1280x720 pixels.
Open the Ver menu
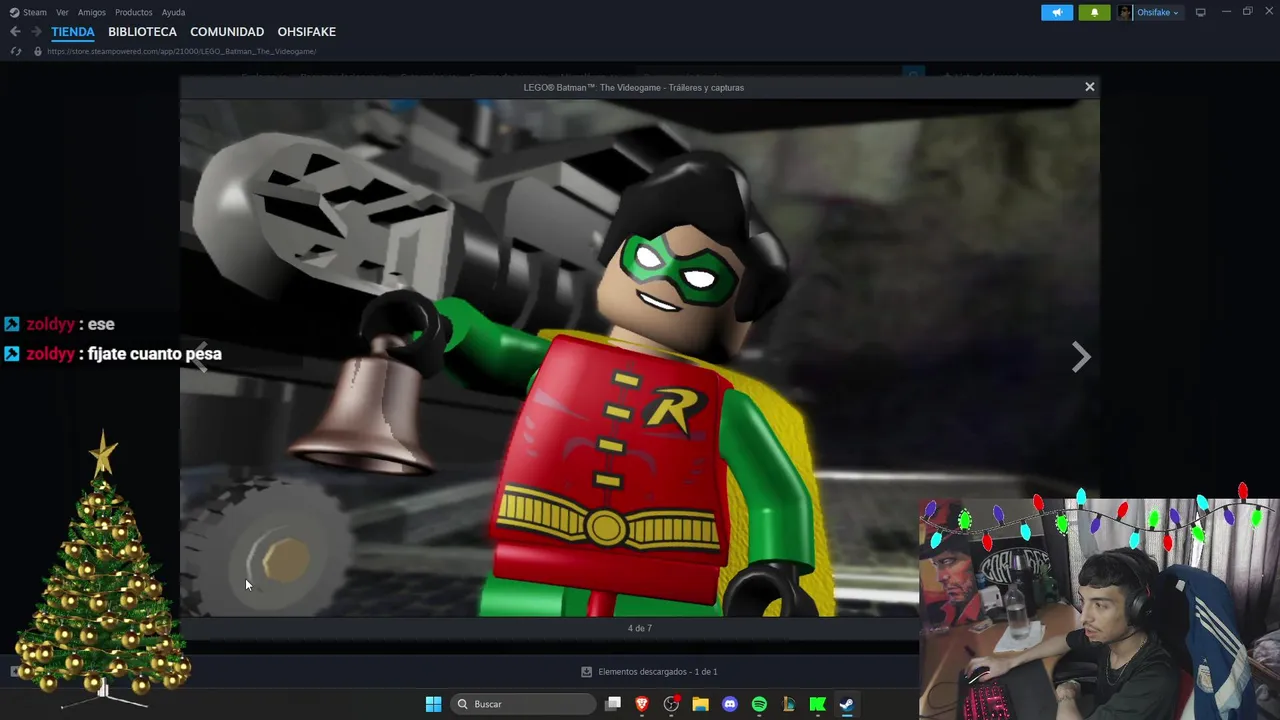coord(62,12)
